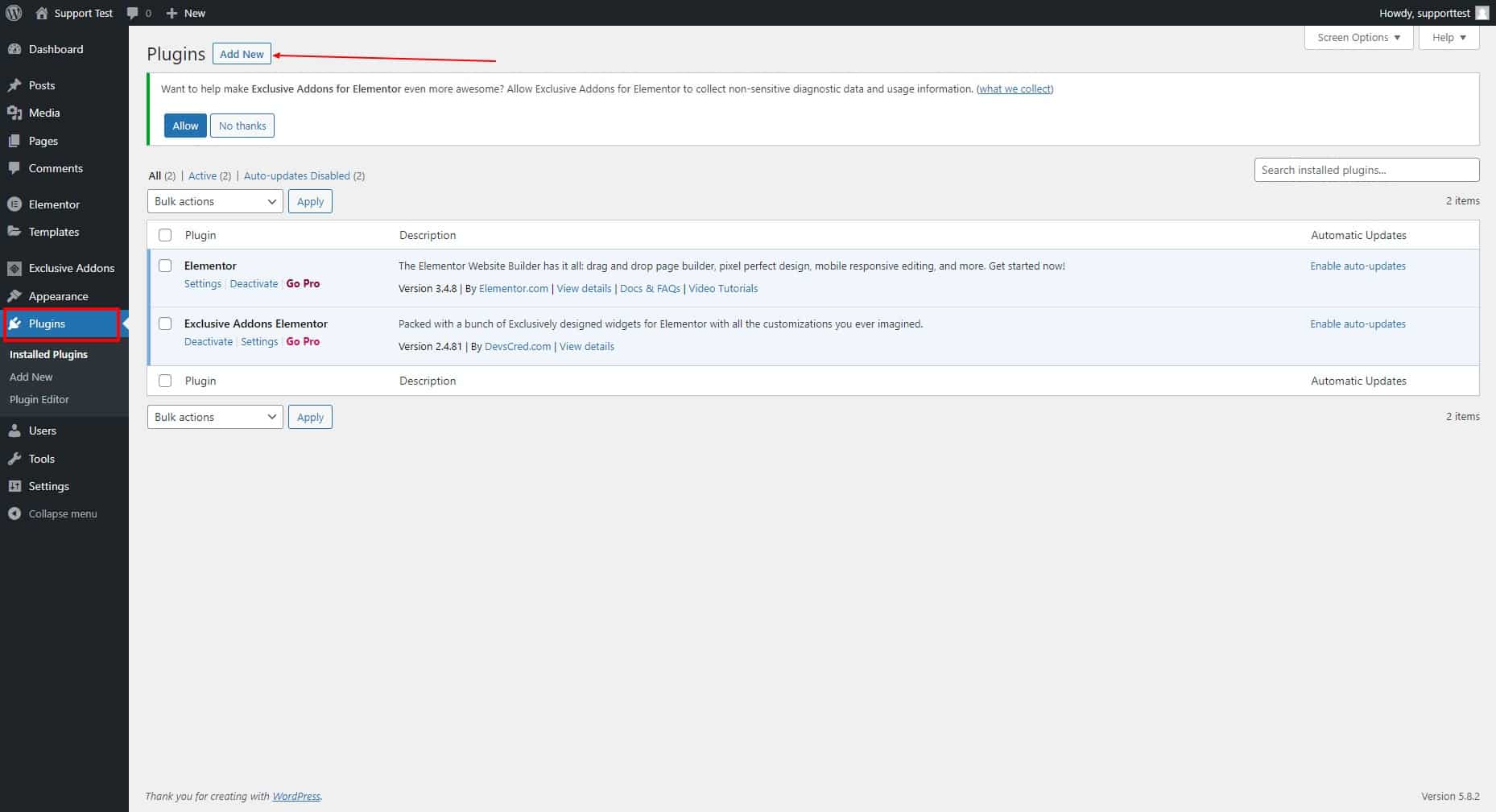The image size is (1496, 812).
Task: Open DevsCred.com author link
Action: click(518, 346)
